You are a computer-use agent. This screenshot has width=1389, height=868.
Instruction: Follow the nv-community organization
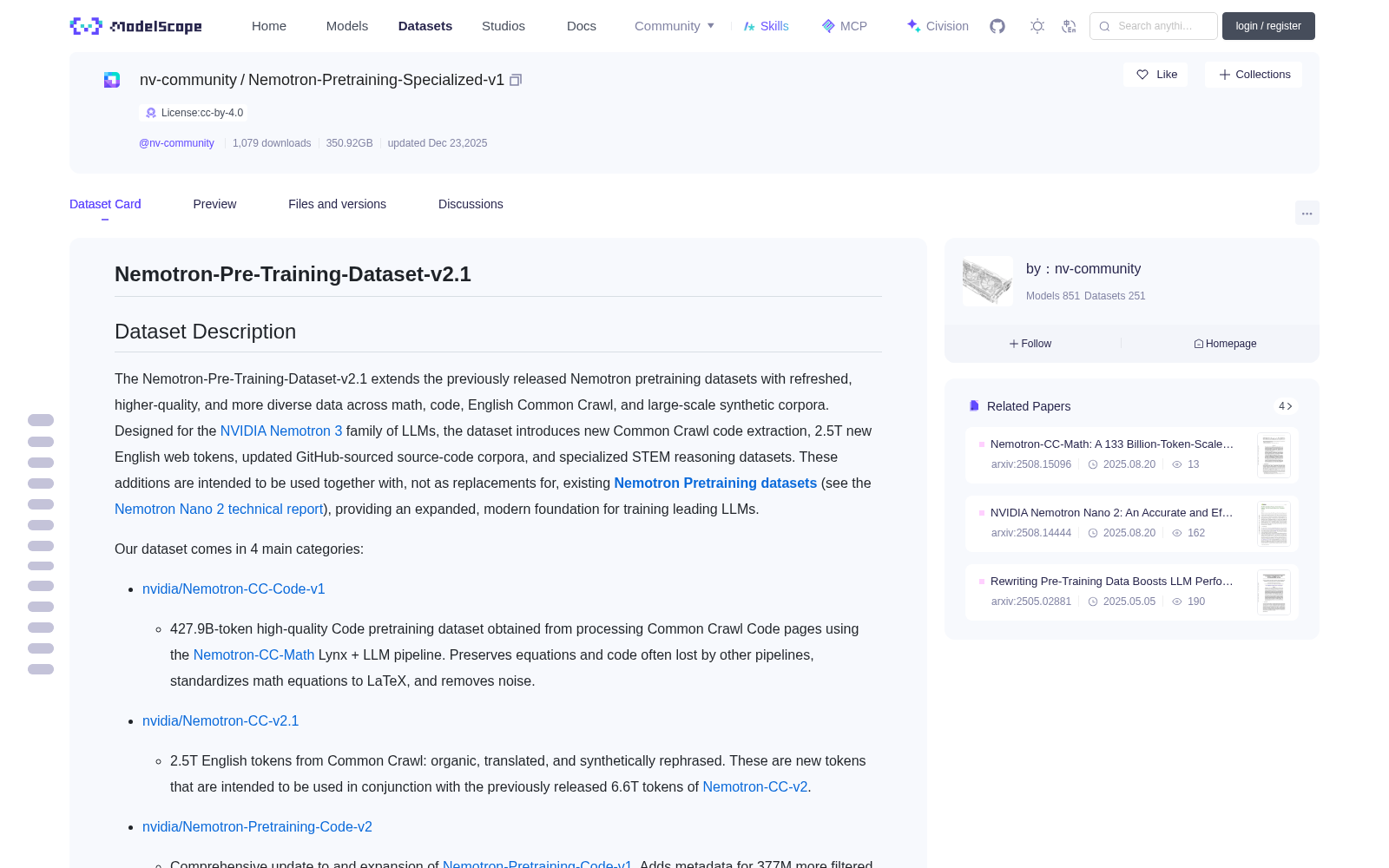pyautogui.click(x=1030, y=344)
